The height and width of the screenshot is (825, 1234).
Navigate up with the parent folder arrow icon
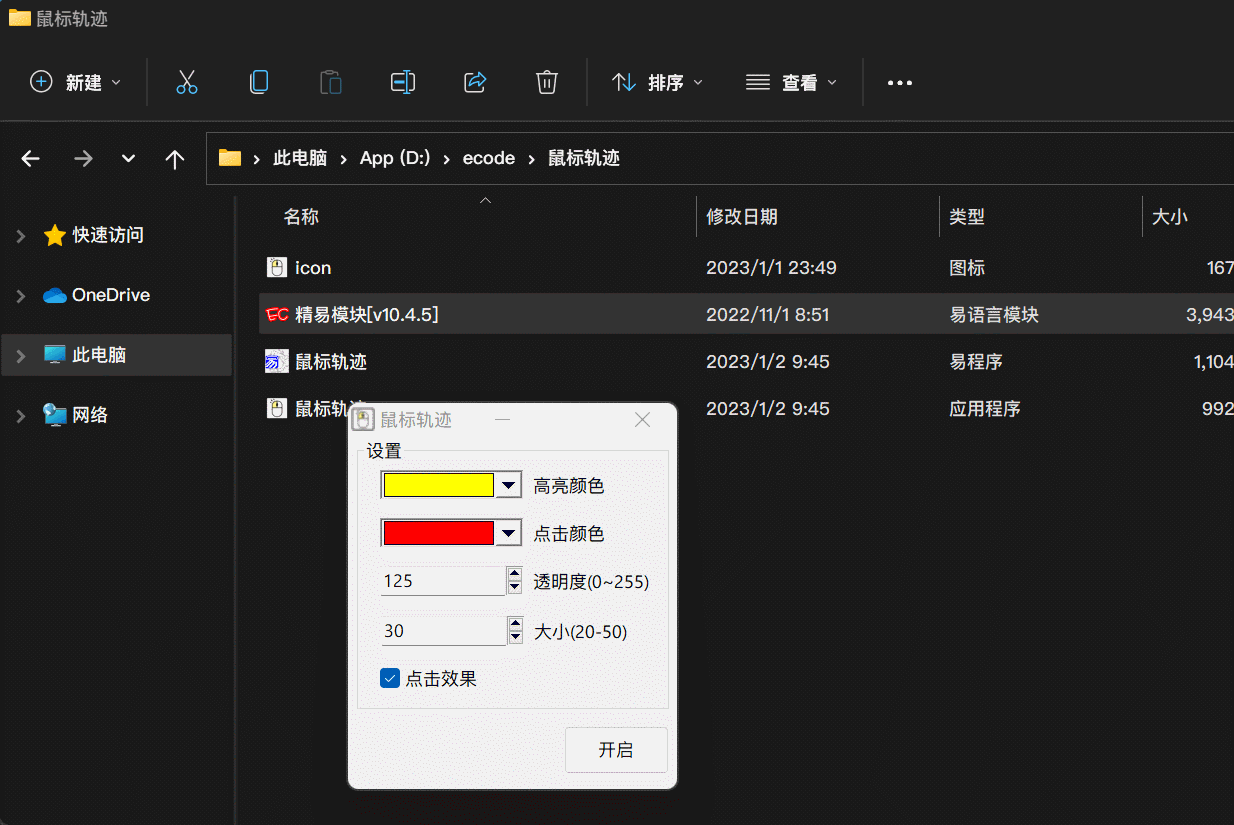[175, 158]
